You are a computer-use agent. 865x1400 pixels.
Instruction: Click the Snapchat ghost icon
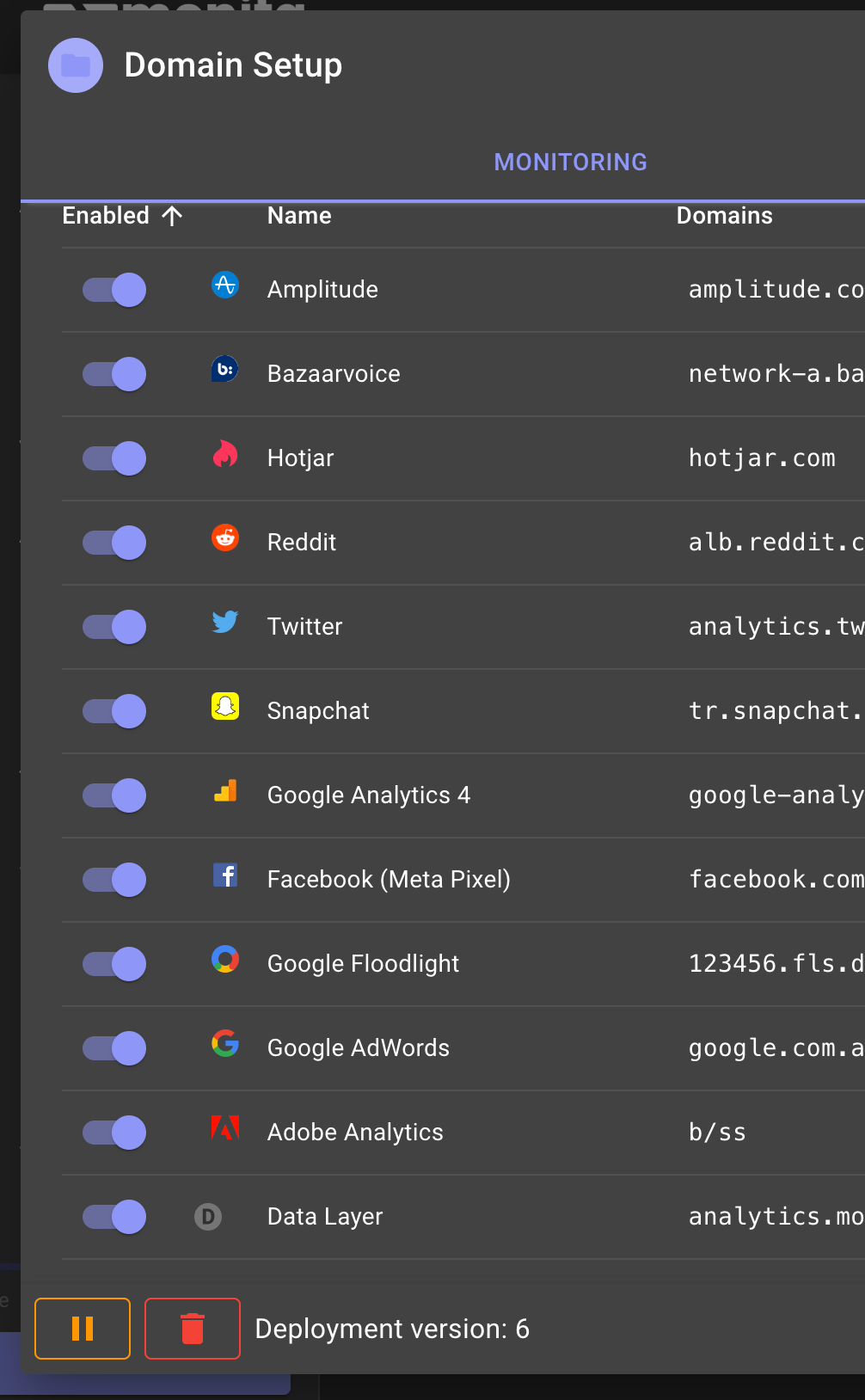225,706
